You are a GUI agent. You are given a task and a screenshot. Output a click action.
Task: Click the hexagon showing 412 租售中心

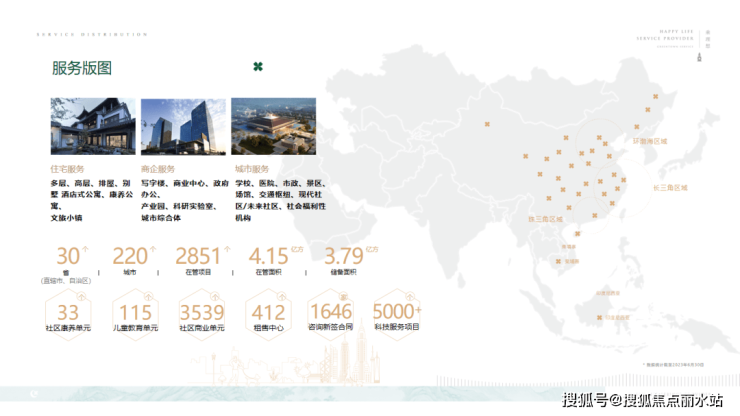pos(269,314)
